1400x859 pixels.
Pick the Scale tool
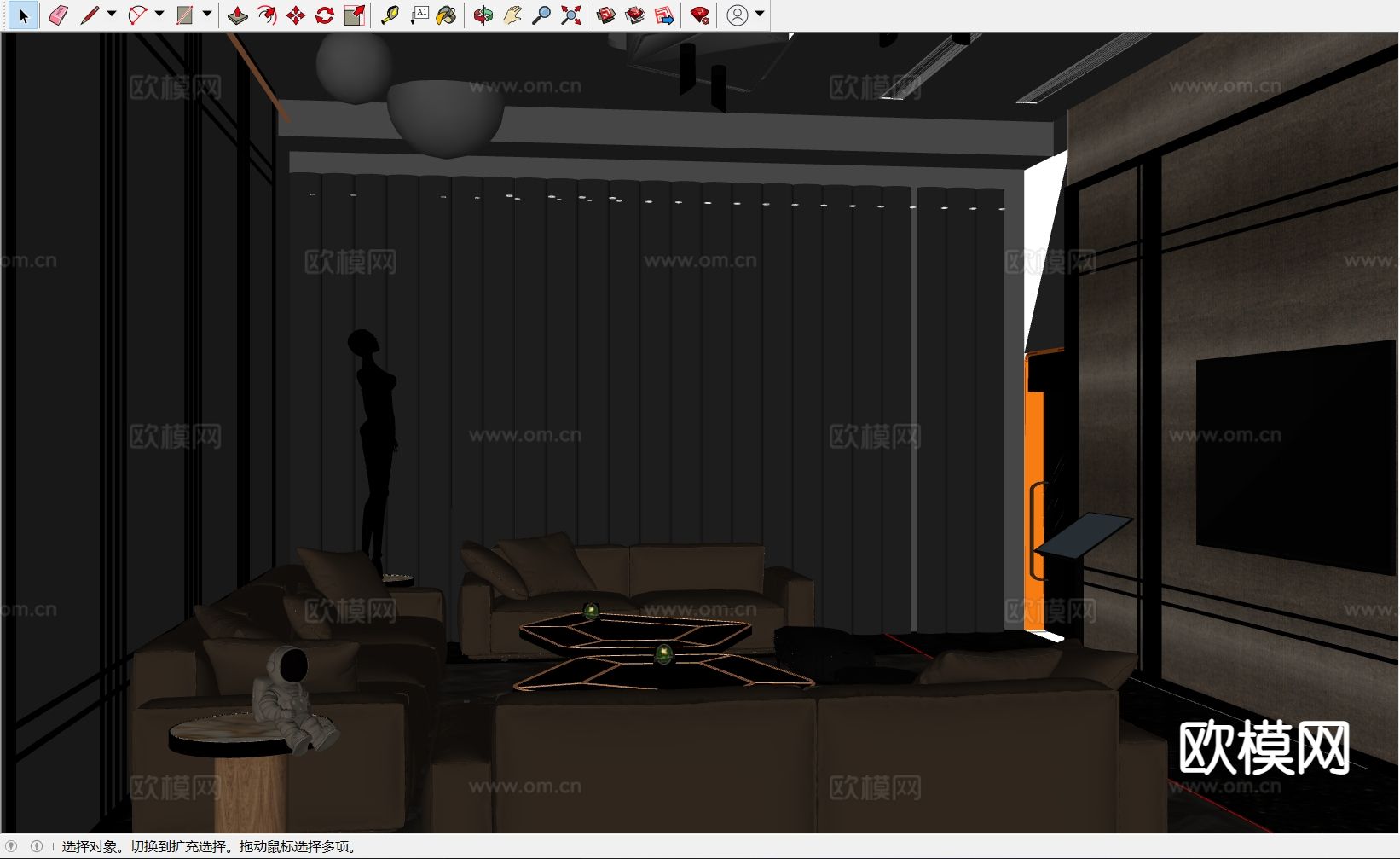pyautogui.click(x=354, y=15)
